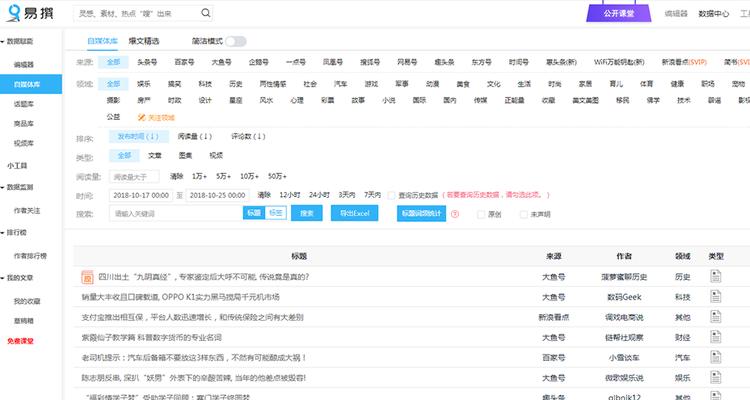Screen dimensions: 750x400
Task: Click the 关注领域 link
Action: pyautogui.click(x=161, y=117)
